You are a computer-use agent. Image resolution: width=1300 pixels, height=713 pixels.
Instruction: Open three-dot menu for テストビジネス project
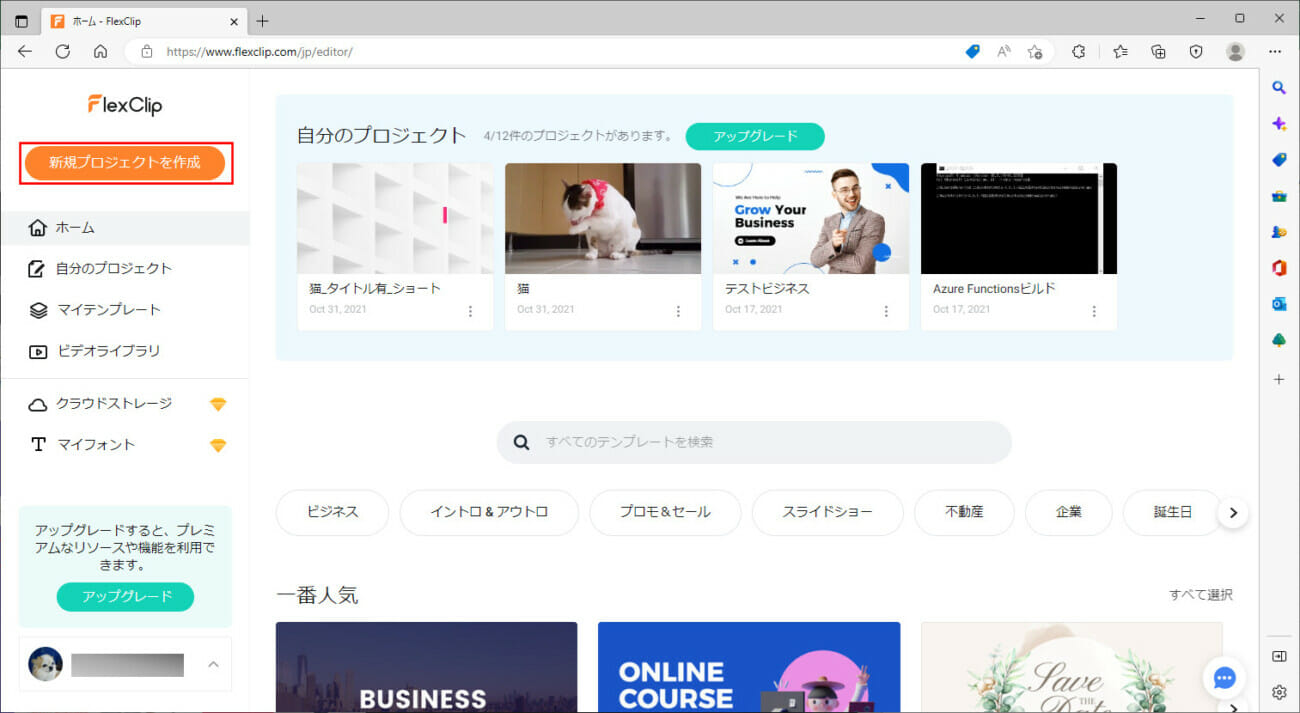(886, 311)
